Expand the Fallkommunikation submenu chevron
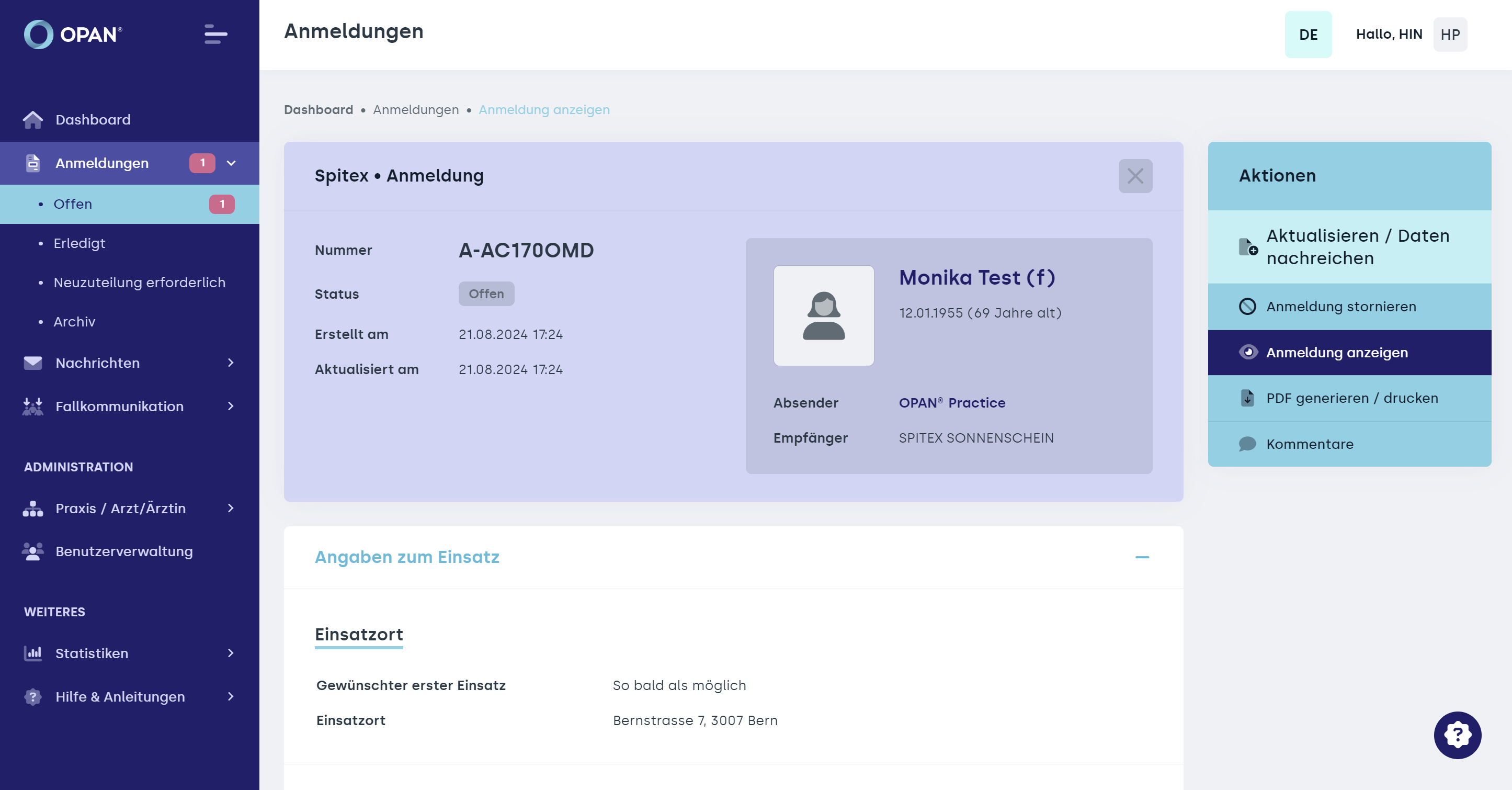 click(x=231, y=407)
